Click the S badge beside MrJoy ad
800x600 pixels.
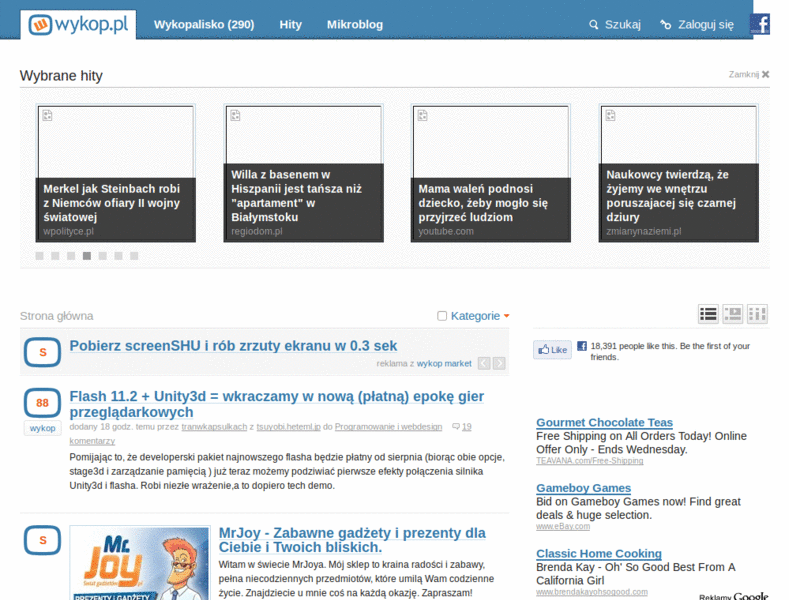(42, 540)
